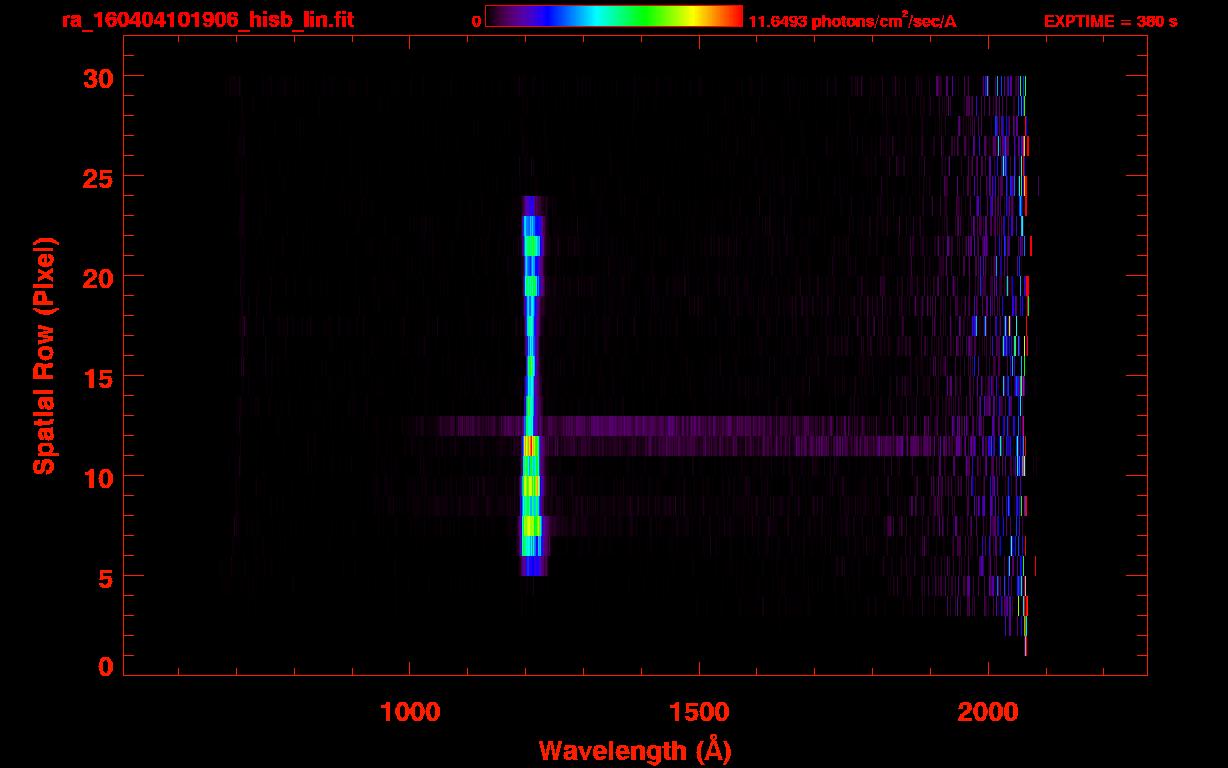Click the filename ra_160404101906_hisb_lin.fit
This screenshot has height=768, width=1228.
207,20
